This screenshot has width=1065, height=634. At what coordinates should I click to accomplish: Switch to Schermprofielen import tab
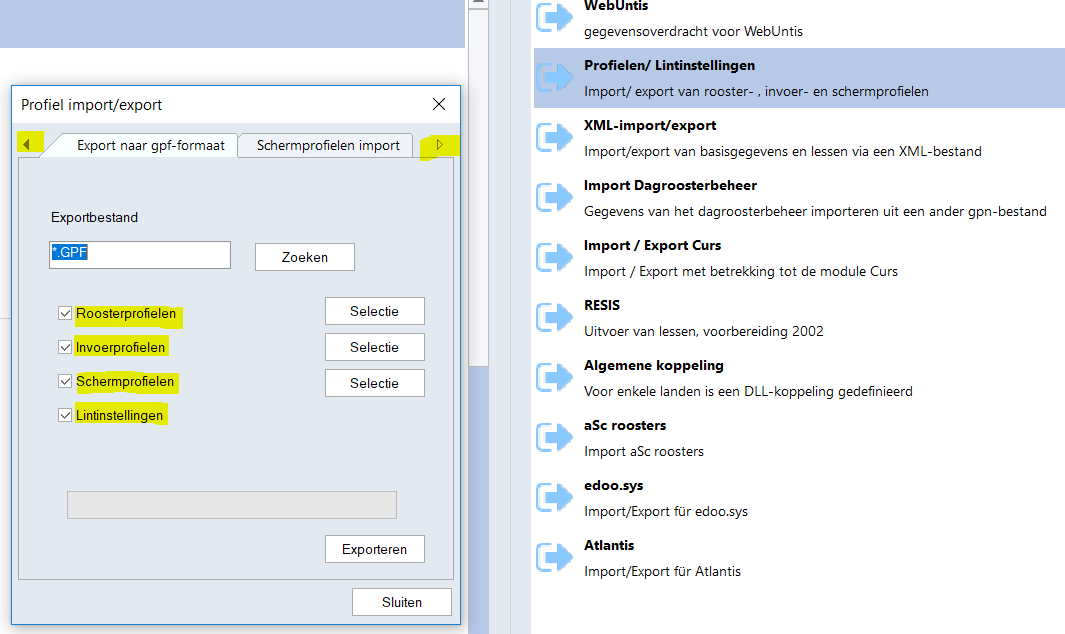click(328, 145)
